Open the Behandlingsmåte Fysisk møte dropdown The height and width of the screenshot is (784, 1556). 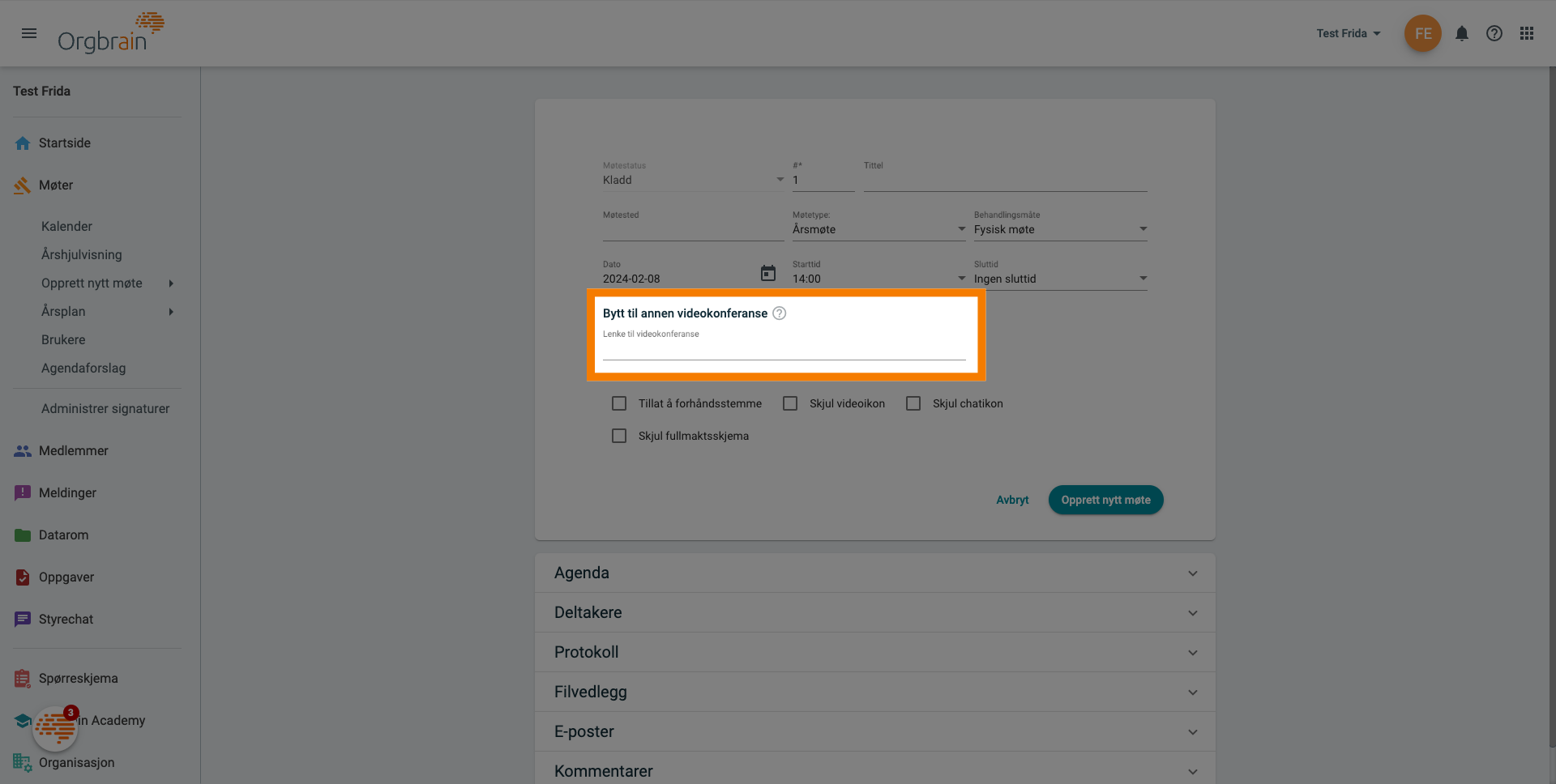(1060, 229)
